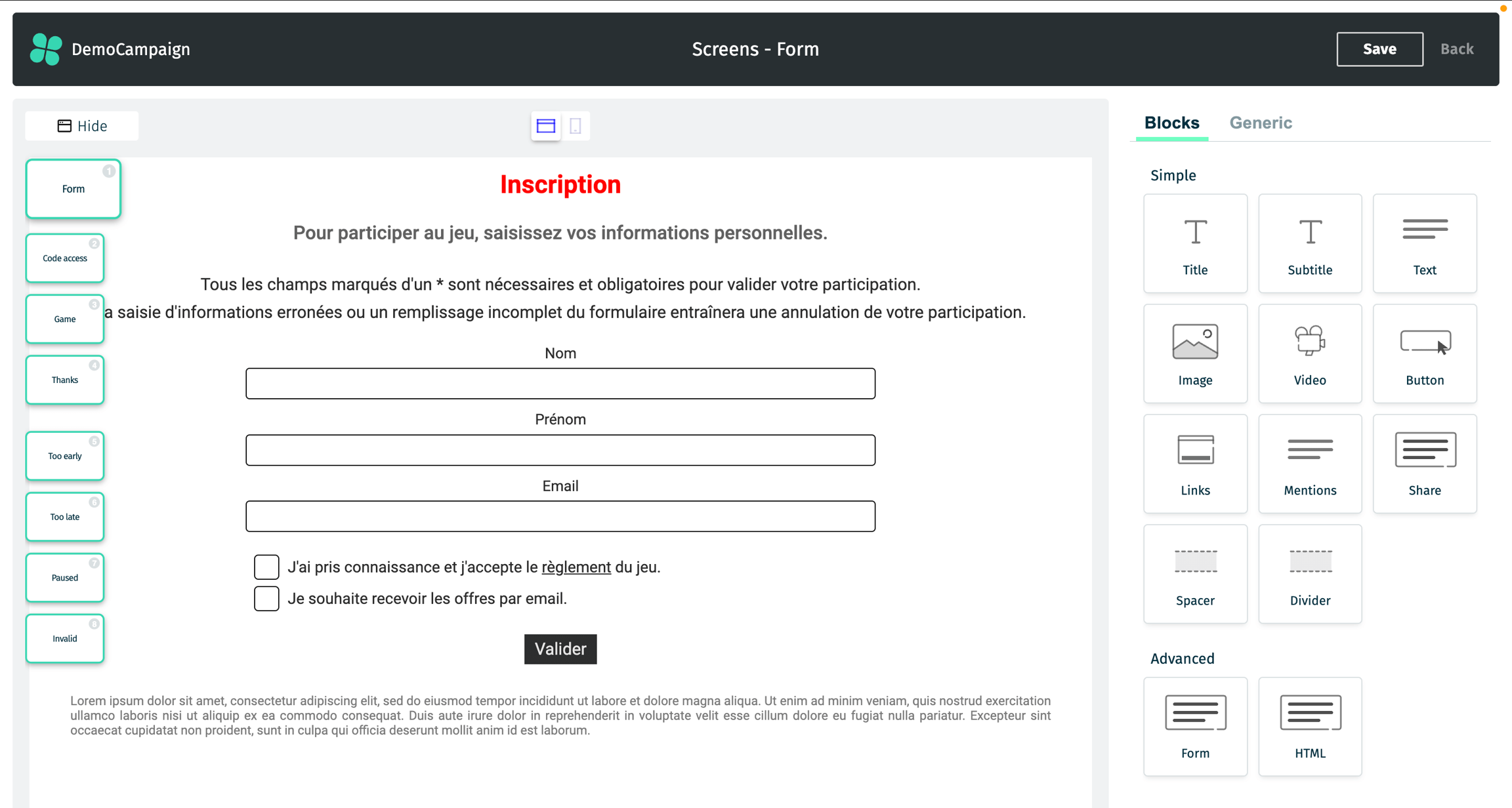
Task: Switch to desktop preview mode
Action: click(x=545, y=126)
